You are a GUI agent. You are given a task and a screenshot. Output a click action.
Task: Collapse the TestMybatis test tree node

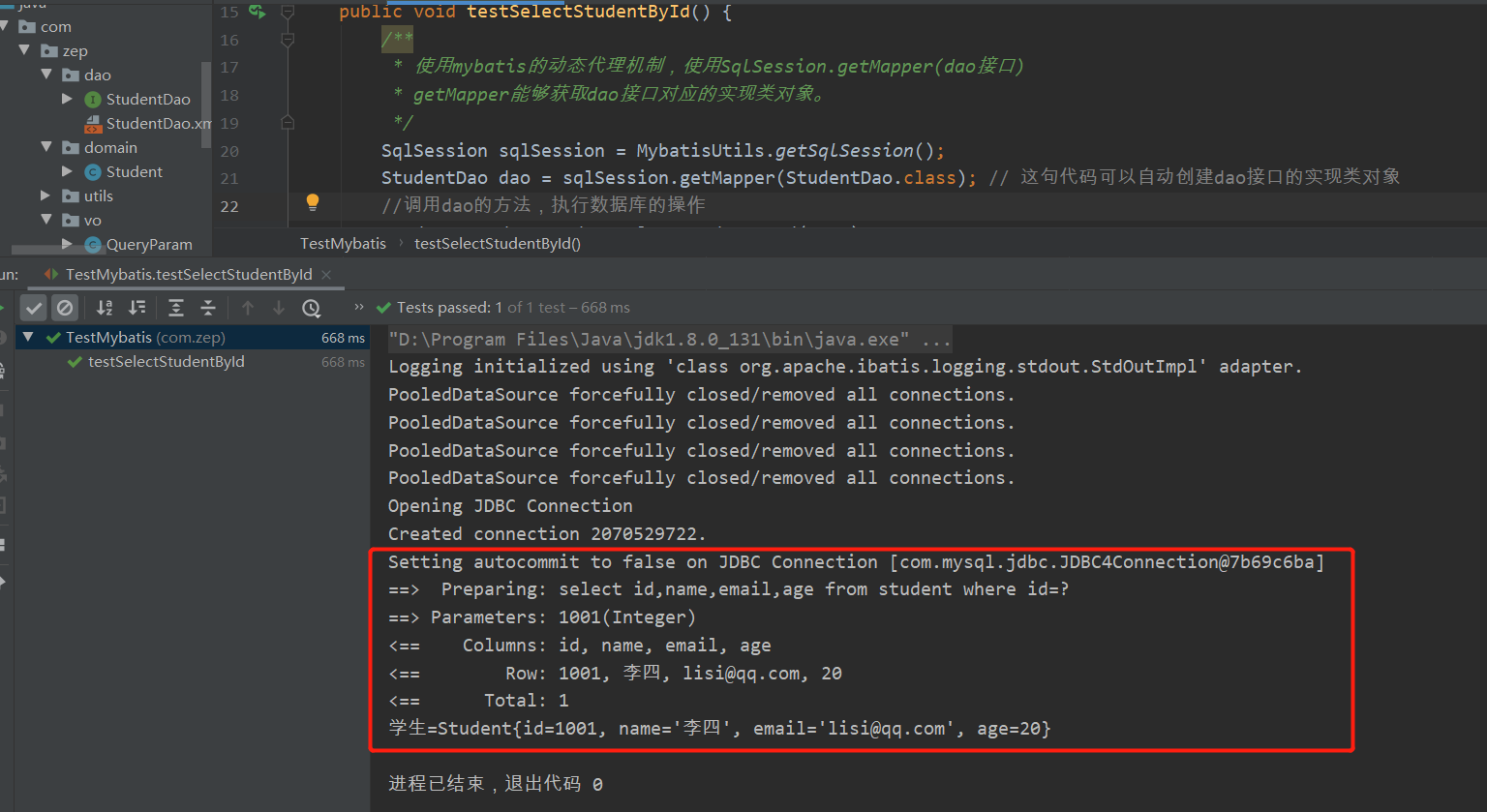[x=28, y=337]
